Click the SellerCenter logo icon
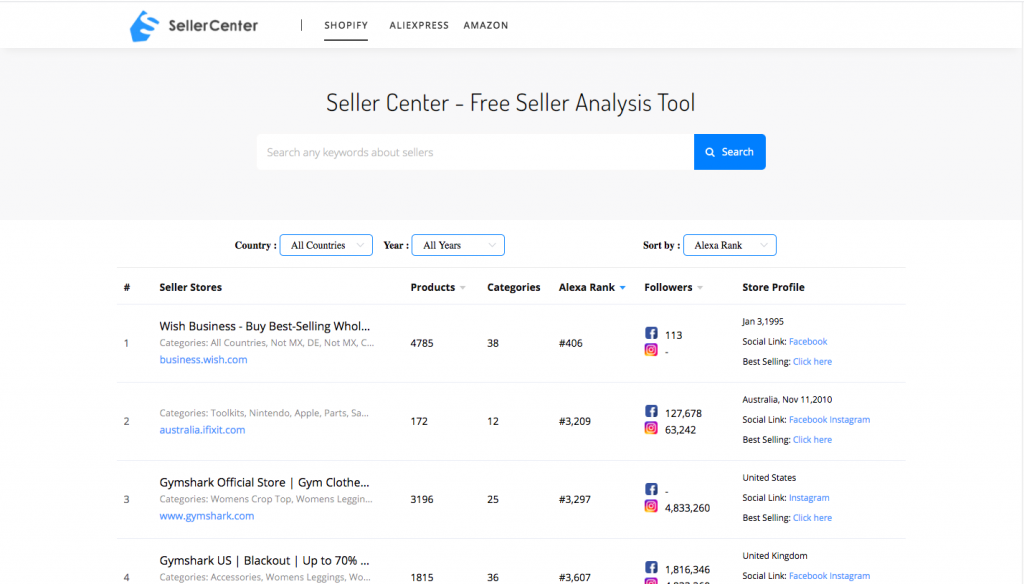This screenshot has width=1024, height=584. pyautogui.click(x=144, y=26)
